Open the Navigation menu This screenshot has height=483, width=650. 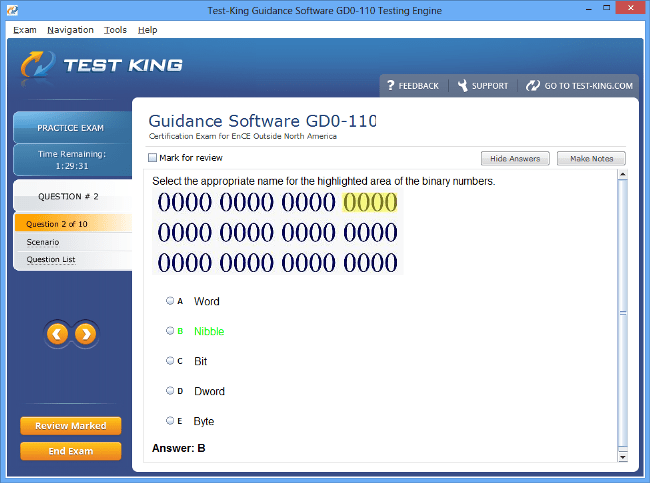point(70,30)
